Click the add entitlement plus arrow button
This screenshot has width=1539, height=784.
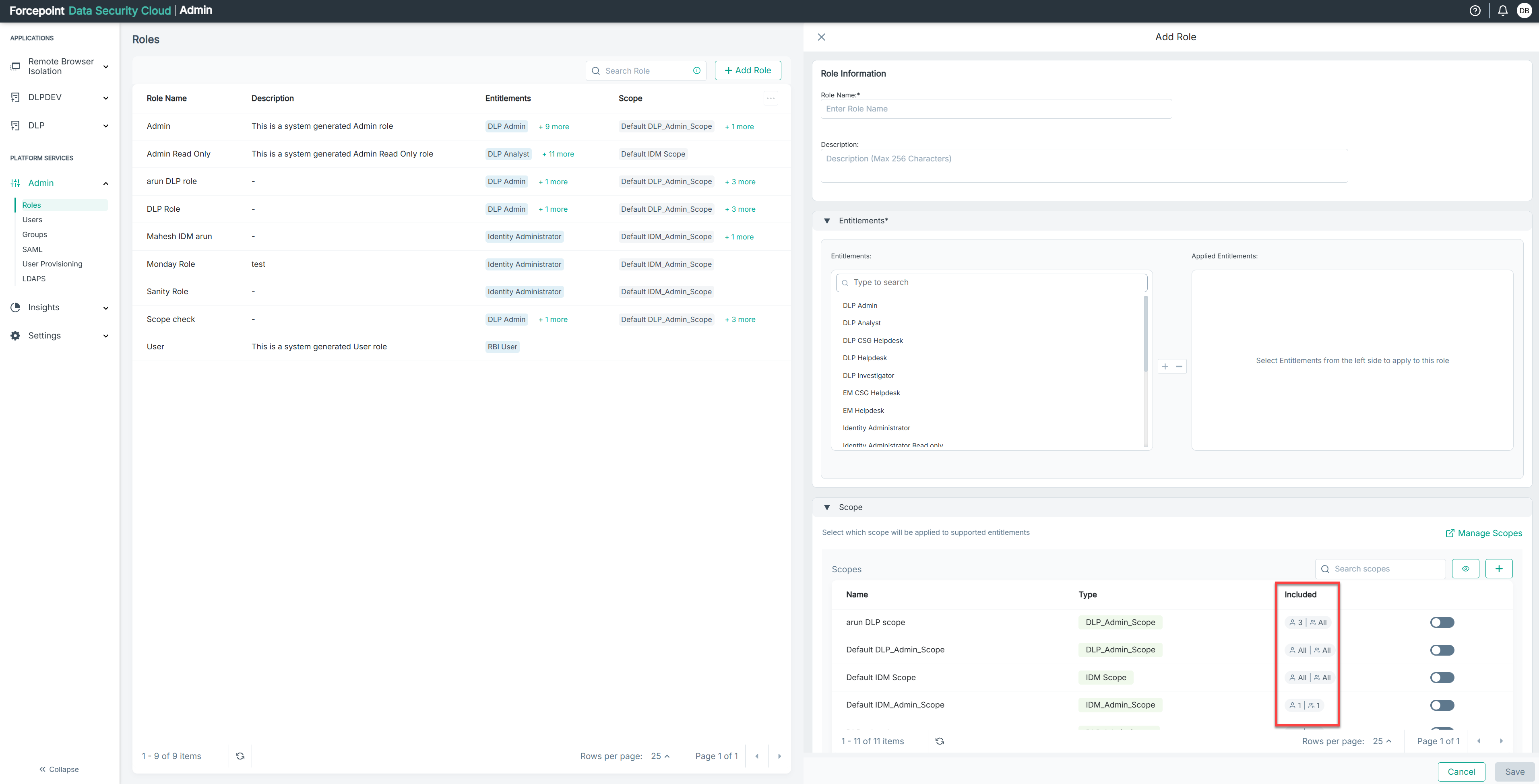click(x=1165, y=366)
